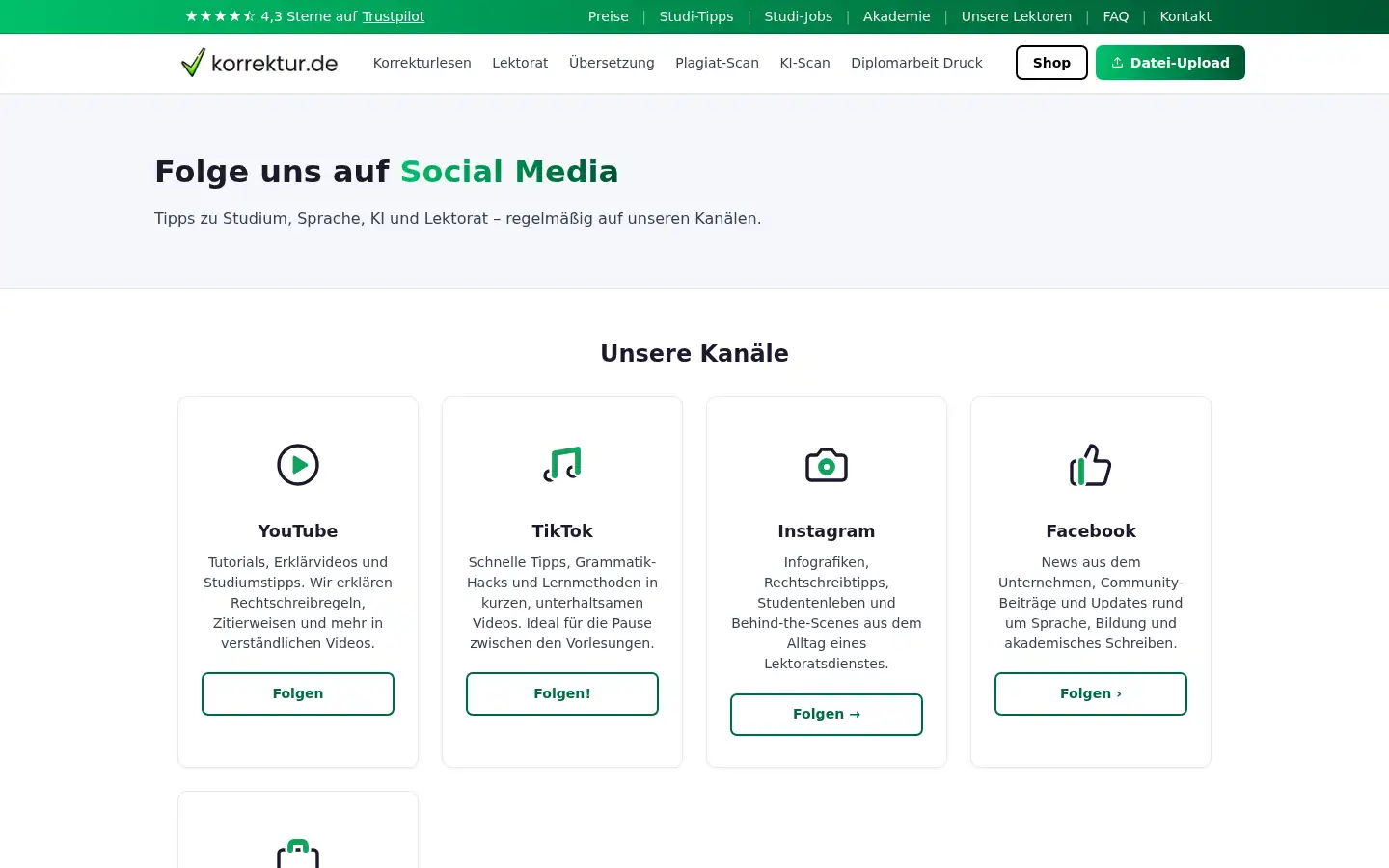This screenshot has width=1389, height=868.
Task: Open Plagiat-Scan navigation item
Action: click(x=717, y=63)
